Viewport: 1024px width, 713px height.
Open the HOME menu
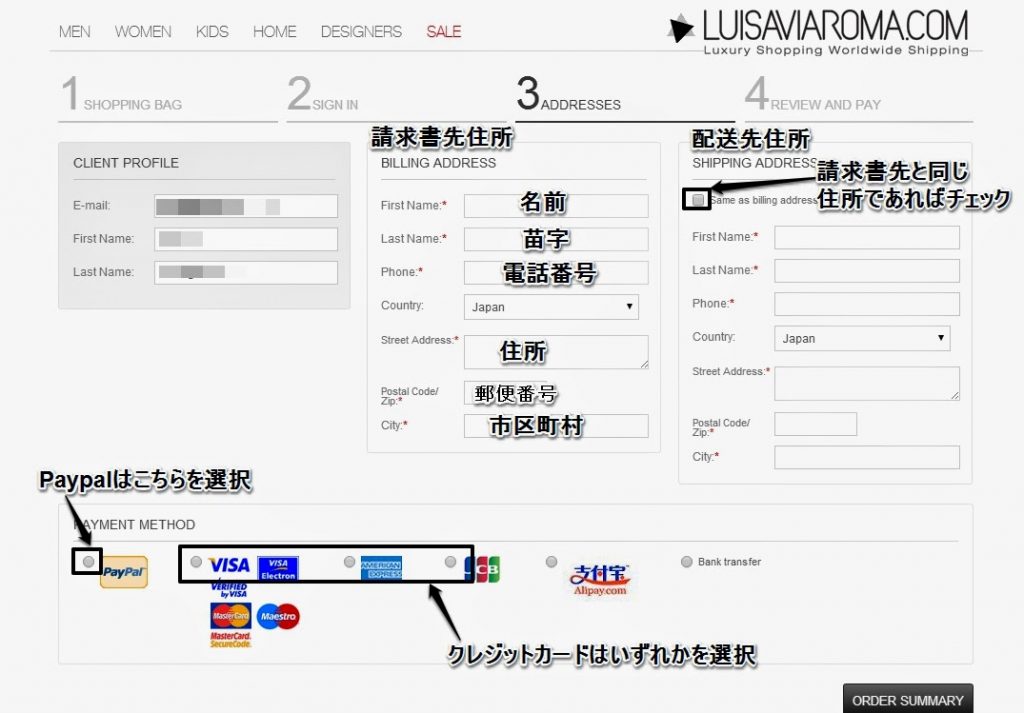(x=274, y=31)
